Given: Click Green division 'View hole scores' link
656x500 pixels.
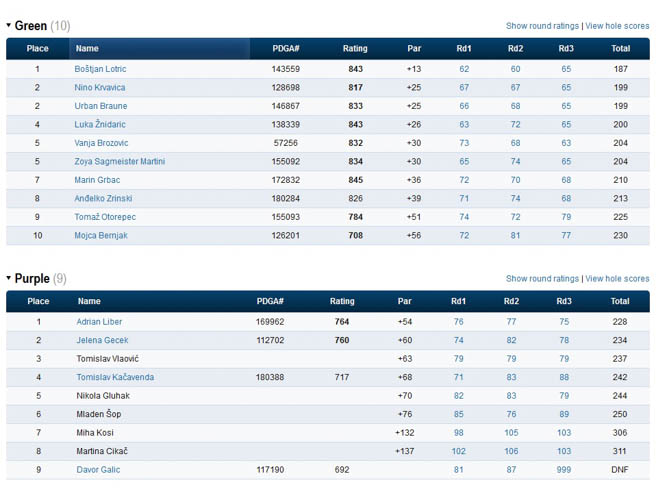Looking at the screenshot, I should (x=617, y=26).
